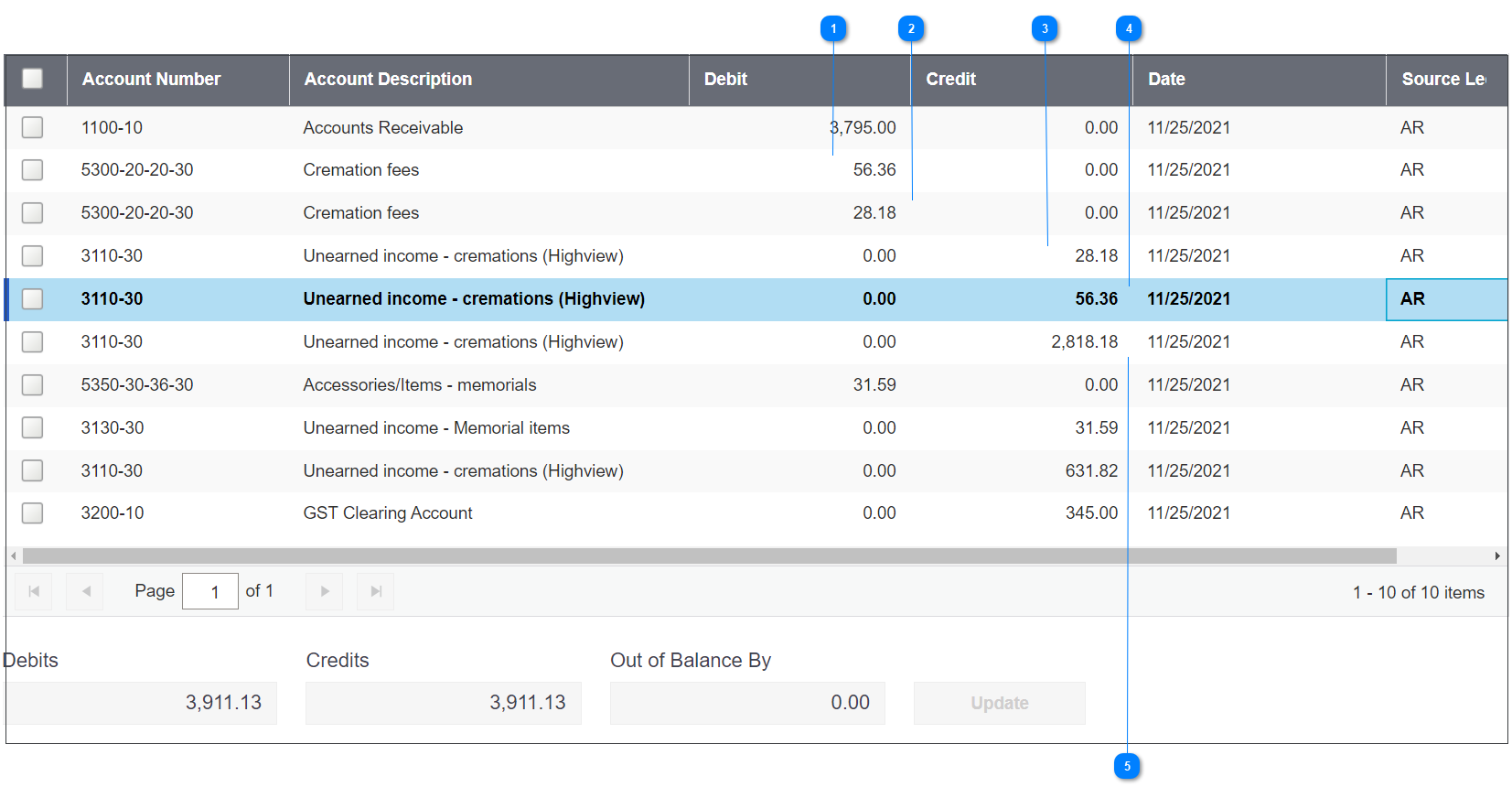Image resolution: width=1512 pixels, height=798 pixels.
Task: Click the 31.59 credit cell
Action: (1096, 427)
